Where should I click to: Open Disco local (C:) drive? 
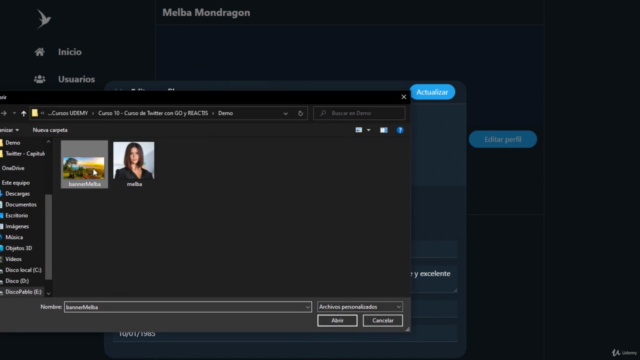point(23,270)
